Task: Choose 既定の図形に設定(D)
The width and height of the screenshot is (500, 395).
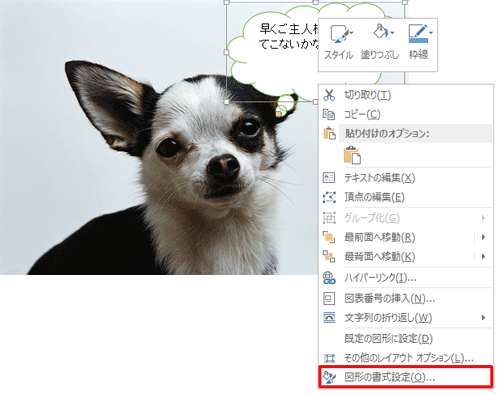Action: click(406, 339)
